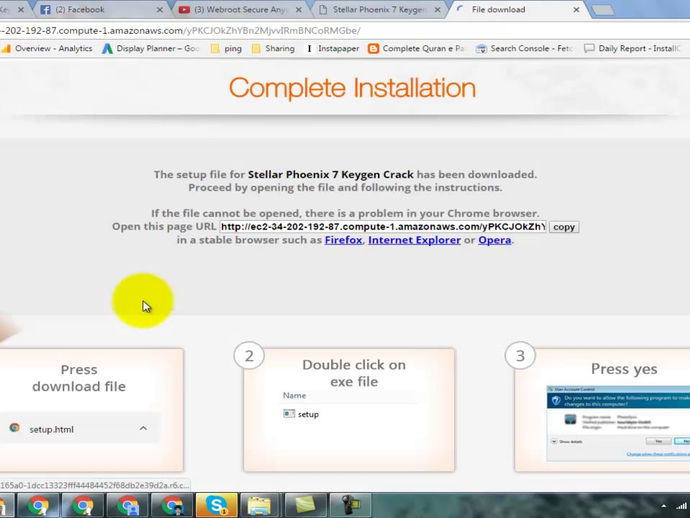Open the Sharing bookmark folder
This screenshot has width=690, height=518.
[x=273, y=48]
